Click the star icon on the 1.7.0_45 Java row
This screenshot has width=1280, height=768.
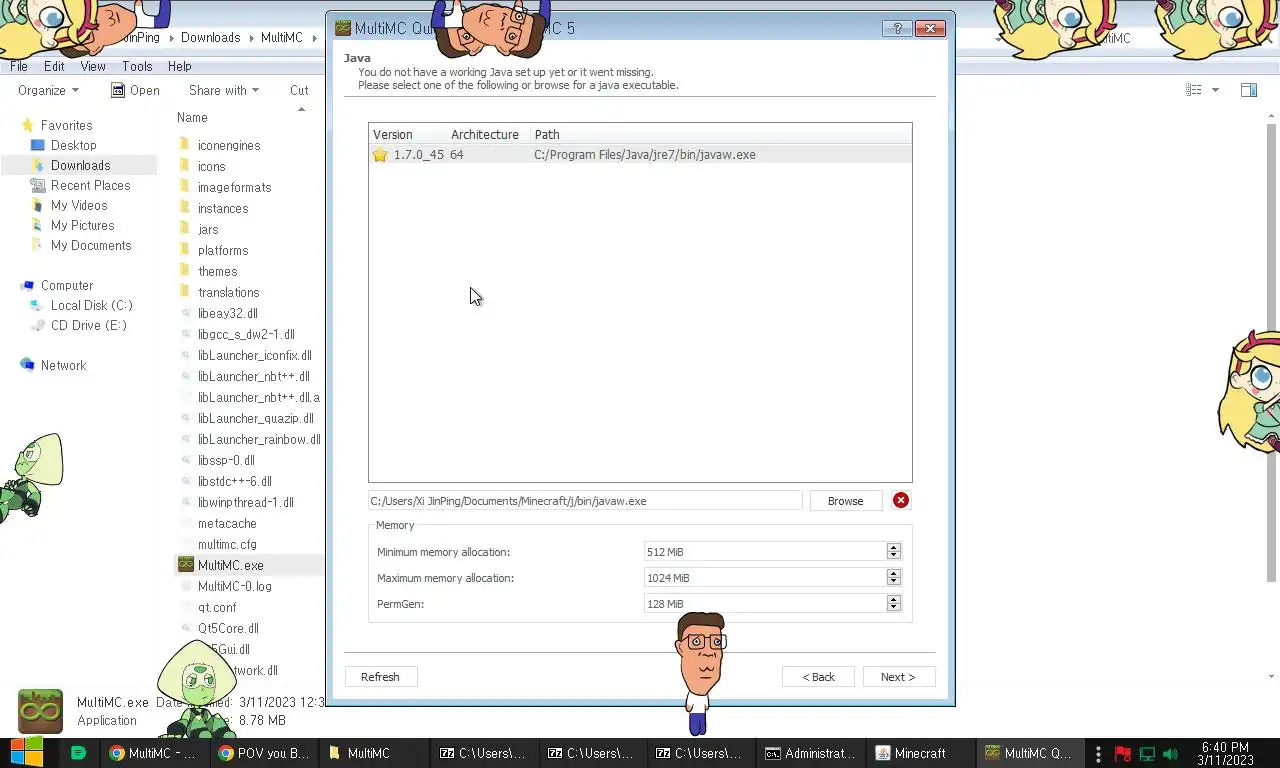tap(380, 155)
